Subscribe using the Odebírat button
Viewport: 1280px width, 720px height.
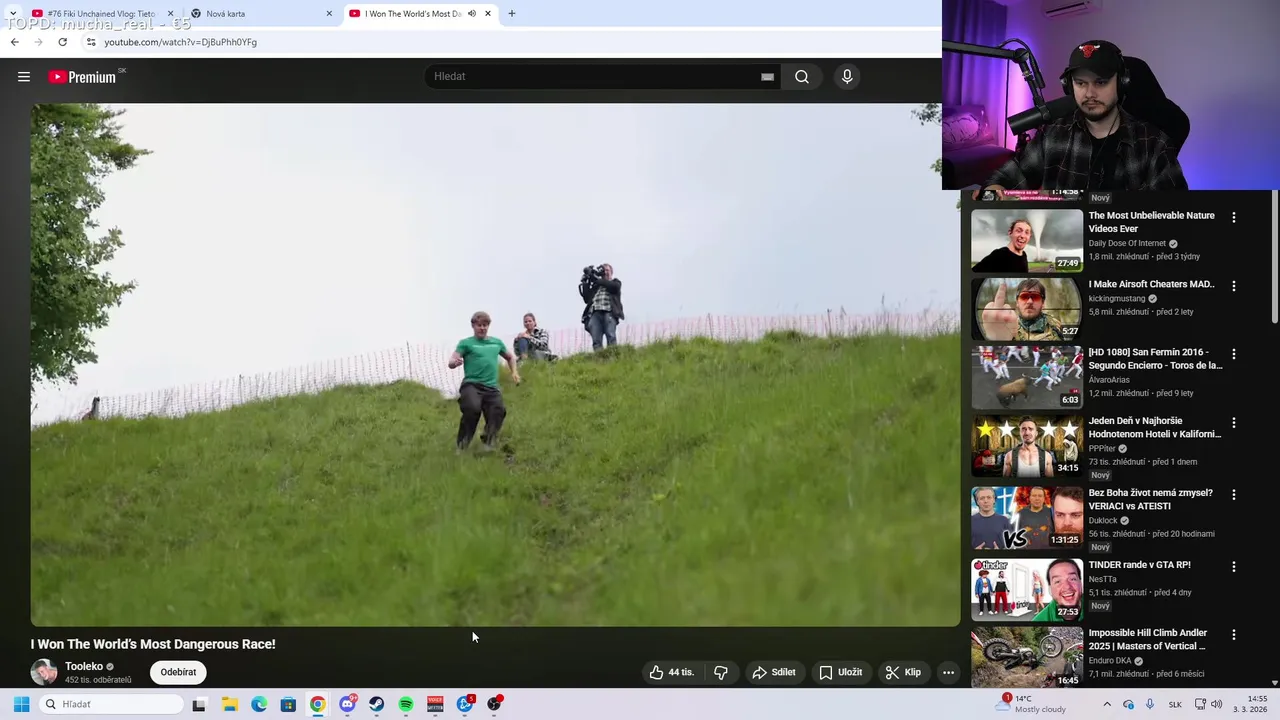(178, 672)
